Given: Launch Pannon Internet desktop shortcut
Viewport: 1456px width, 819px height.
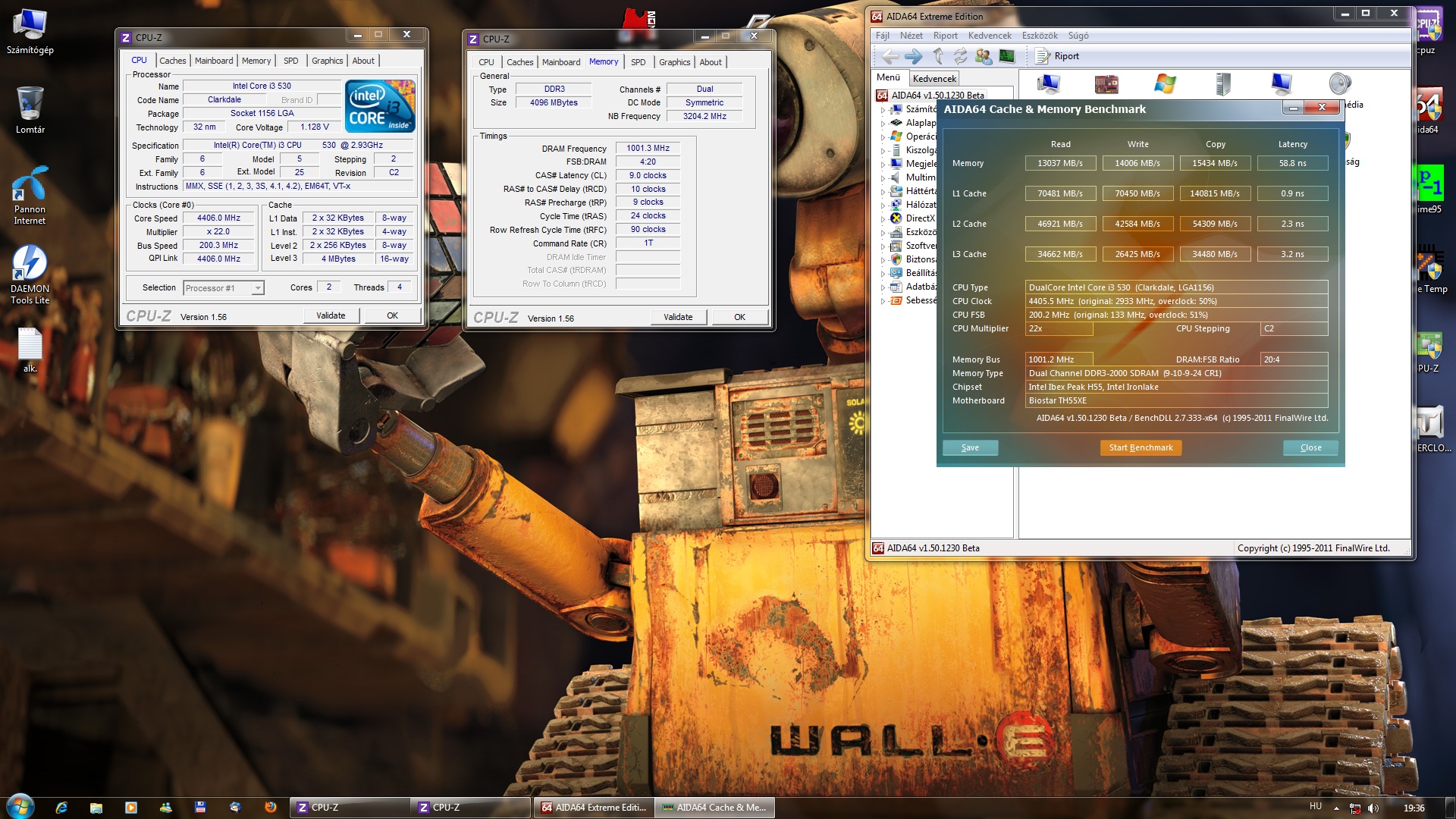Looking at the screenshot, I should point(30,196).
